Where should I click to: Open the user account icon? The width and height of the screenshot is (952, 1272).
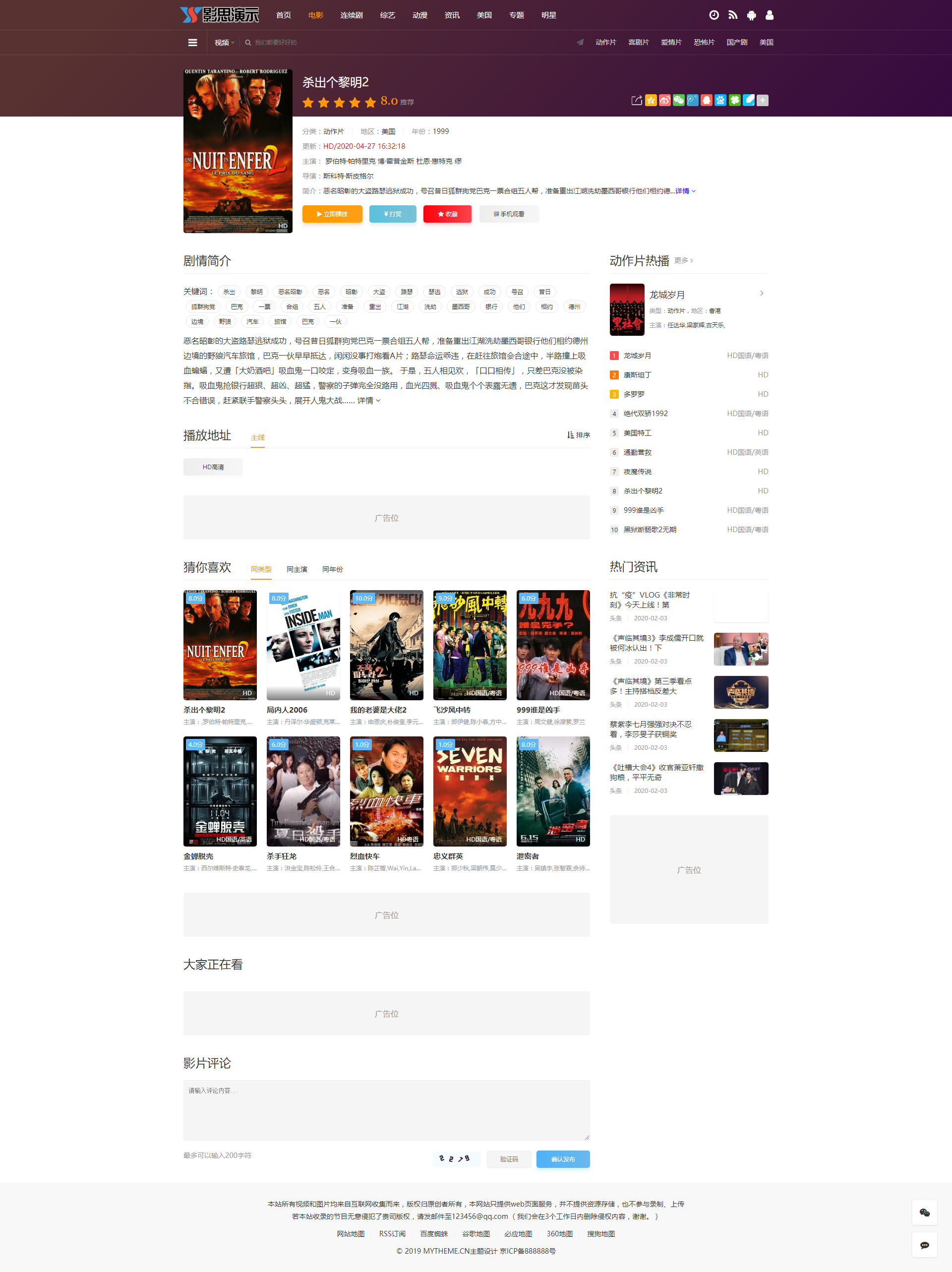coord(769,15)
